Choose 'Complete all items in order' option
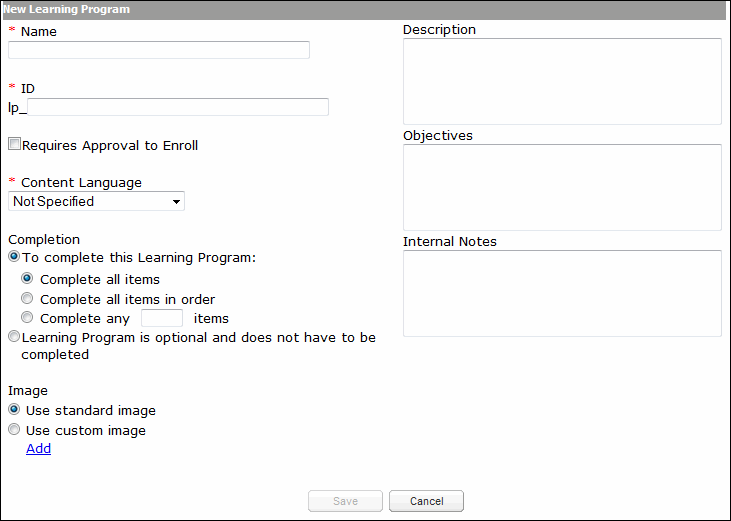This screenshot has width=731, height=521. click(x=28, y=299)
